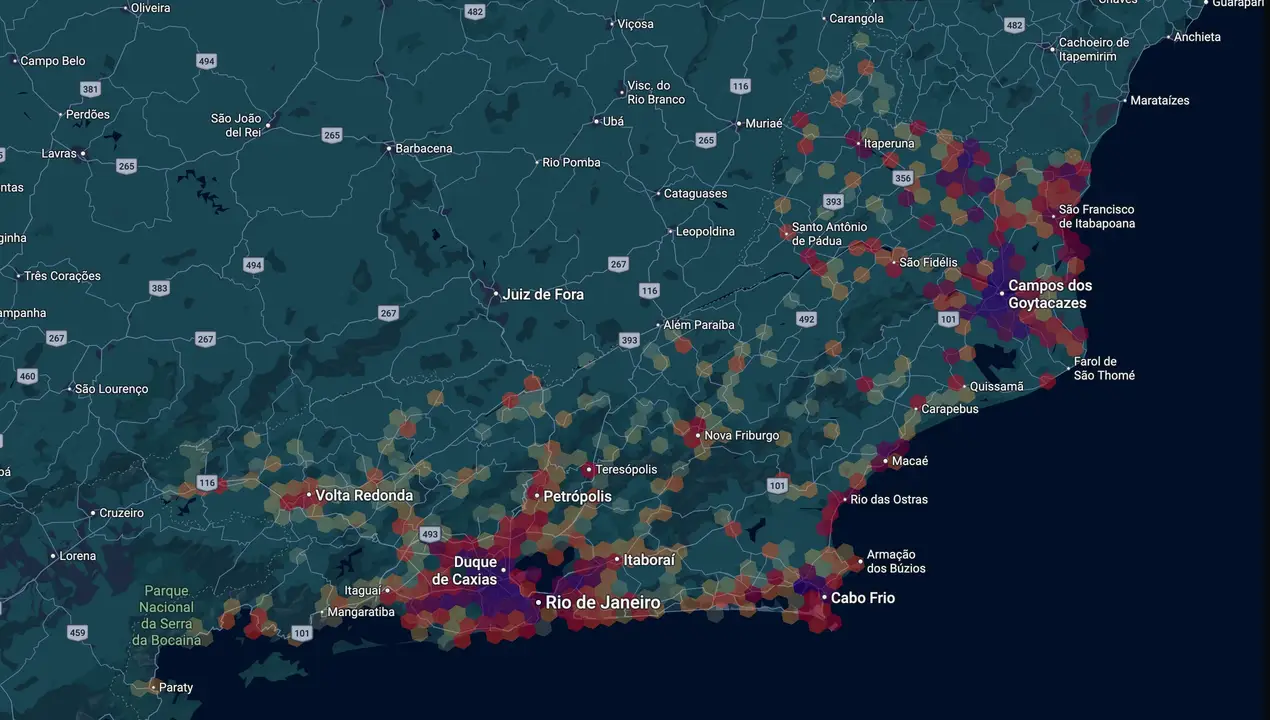Click the Duque de Caxias label
Image resolution: width=1270 pixels, height=720 pixels.
(x=464, y=571)
